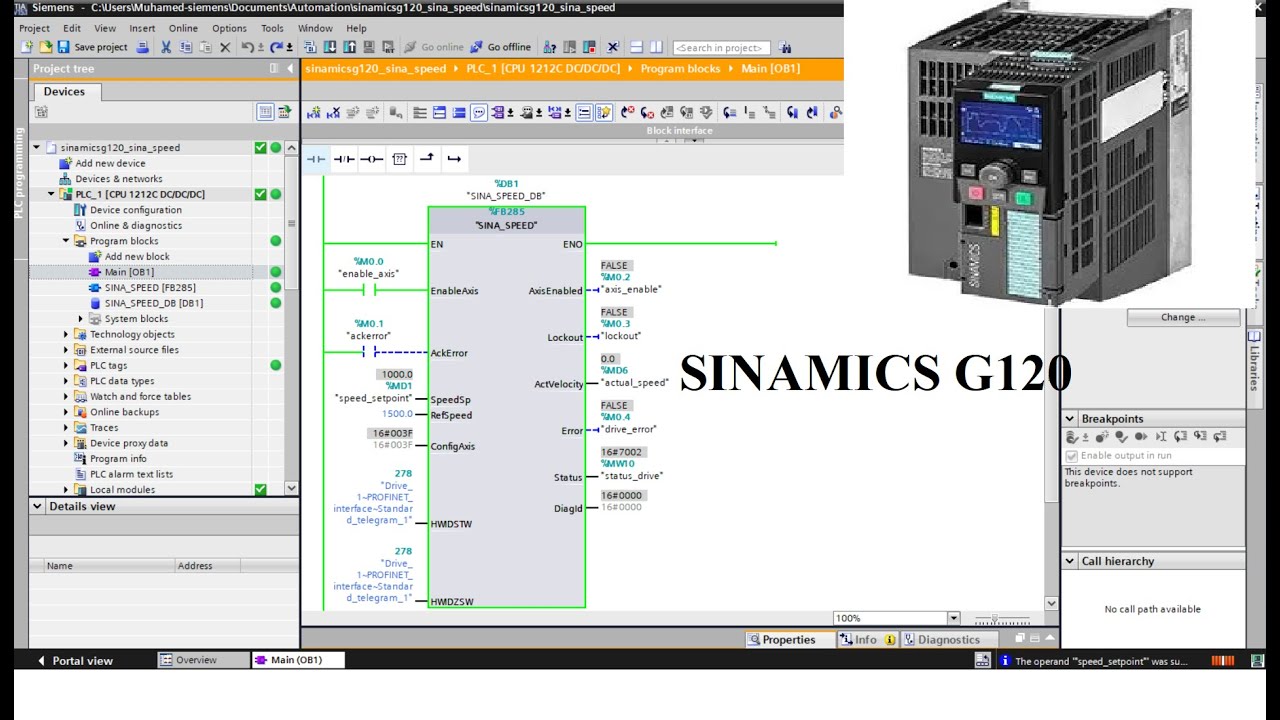Open the Online menu
1280x720 pixels.
183,28
